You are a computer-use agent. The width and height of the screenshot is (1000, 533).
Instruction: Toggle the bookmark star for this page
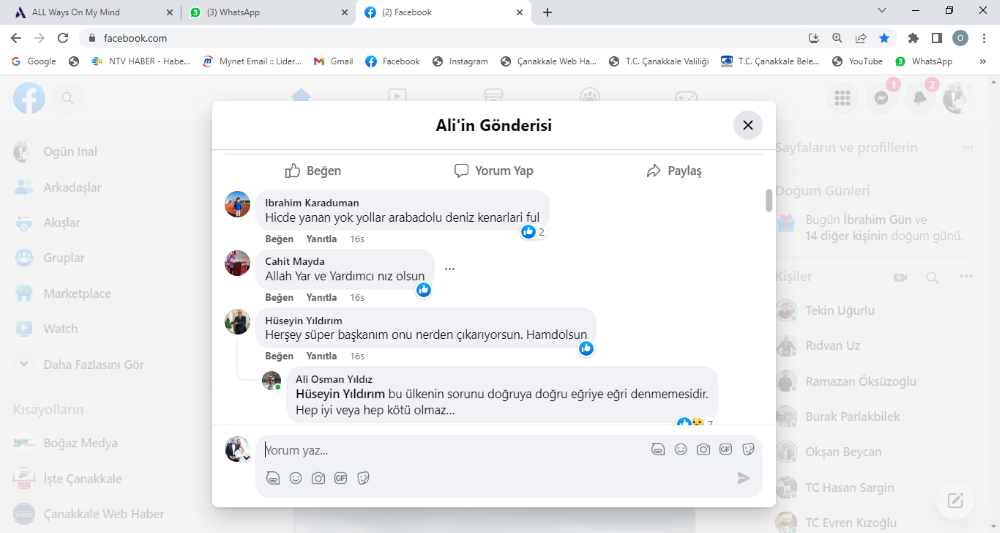(884, 38)
